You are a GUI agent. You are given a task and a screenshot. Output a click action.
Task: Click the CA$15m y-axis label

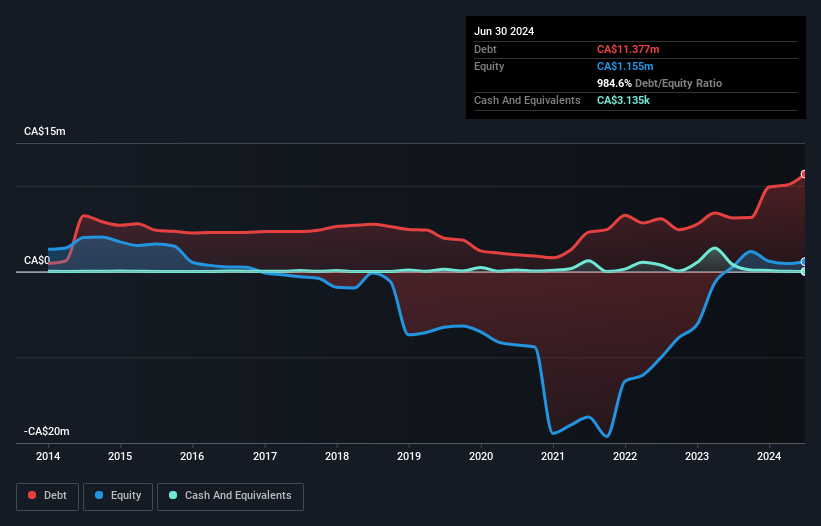pyautogui.click(x=45, y=131)
